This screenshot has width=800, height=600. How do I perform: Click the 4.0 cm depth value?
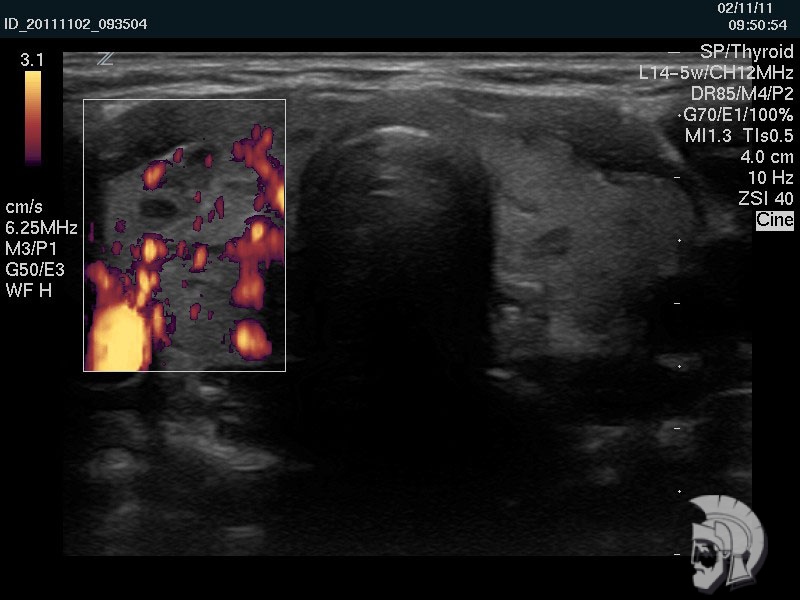[x=766, y=157]
